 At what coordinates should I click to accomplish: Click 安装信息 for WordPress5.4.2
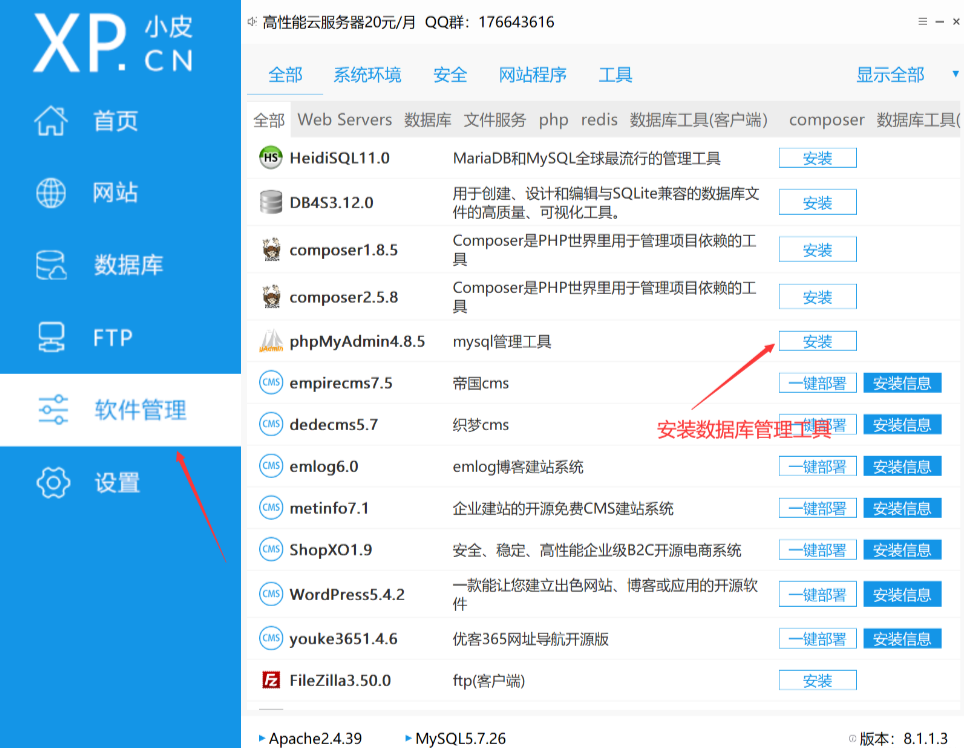click(902, 594)
